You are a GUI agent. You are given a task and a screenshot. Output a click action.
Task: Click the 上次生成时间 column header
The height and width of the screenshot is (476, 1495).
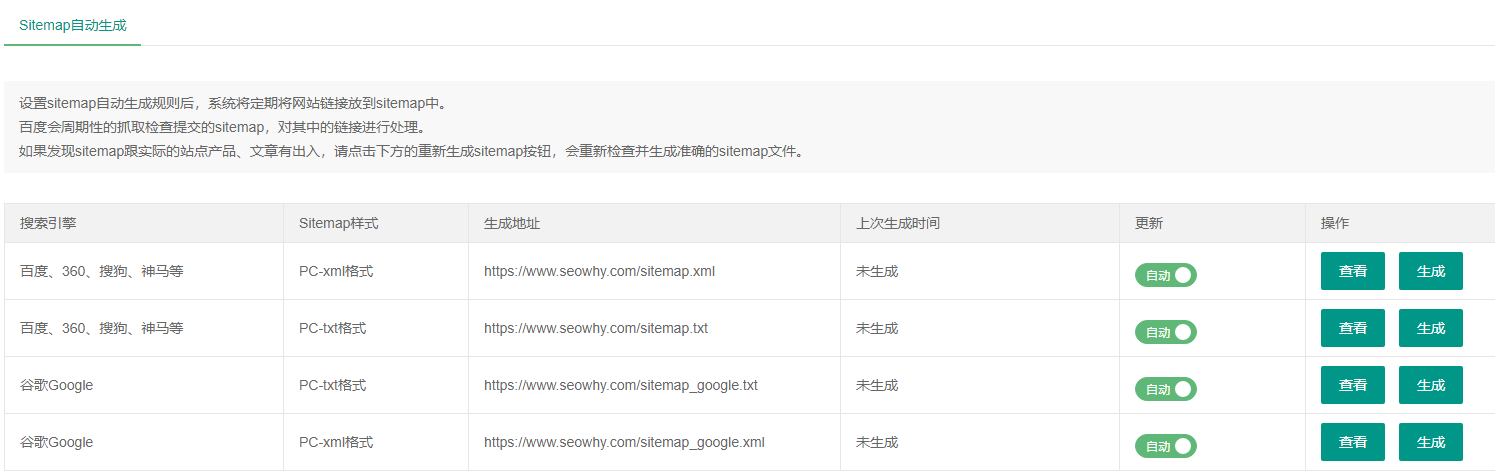898,223
